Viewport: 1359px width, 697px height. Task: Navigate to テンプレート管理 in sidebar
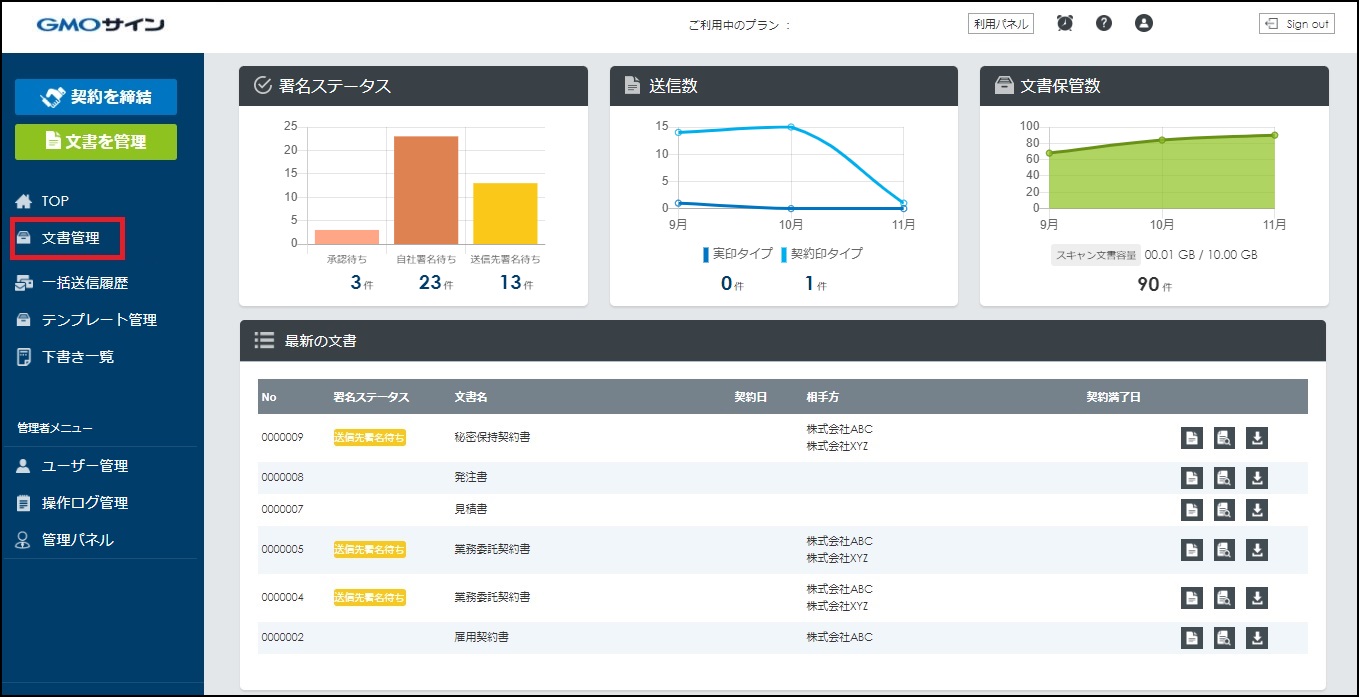[x=98, y=320]
